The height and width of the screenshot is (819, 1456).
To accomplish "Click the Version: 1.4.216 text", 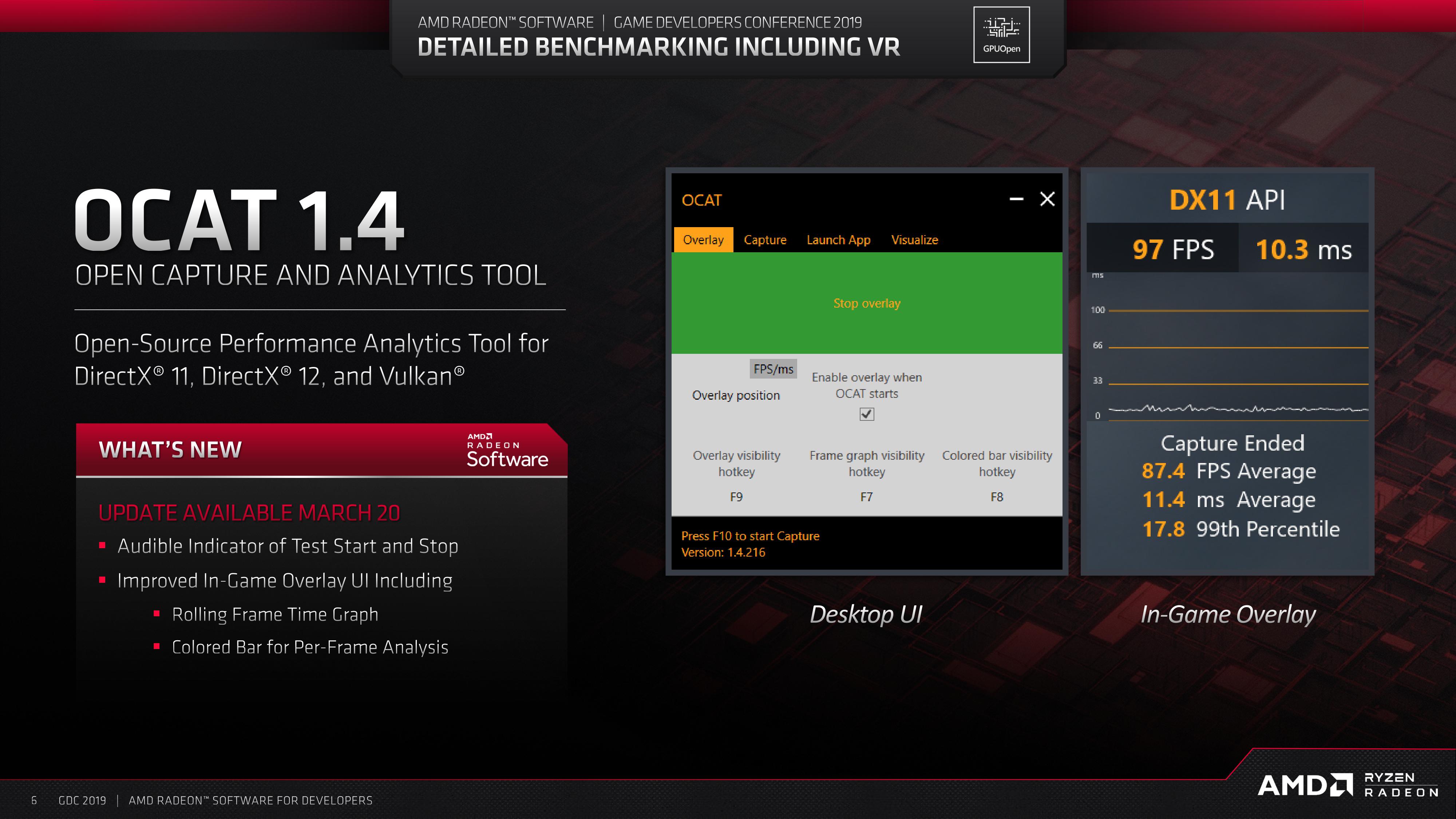I will tap(723, 552).
